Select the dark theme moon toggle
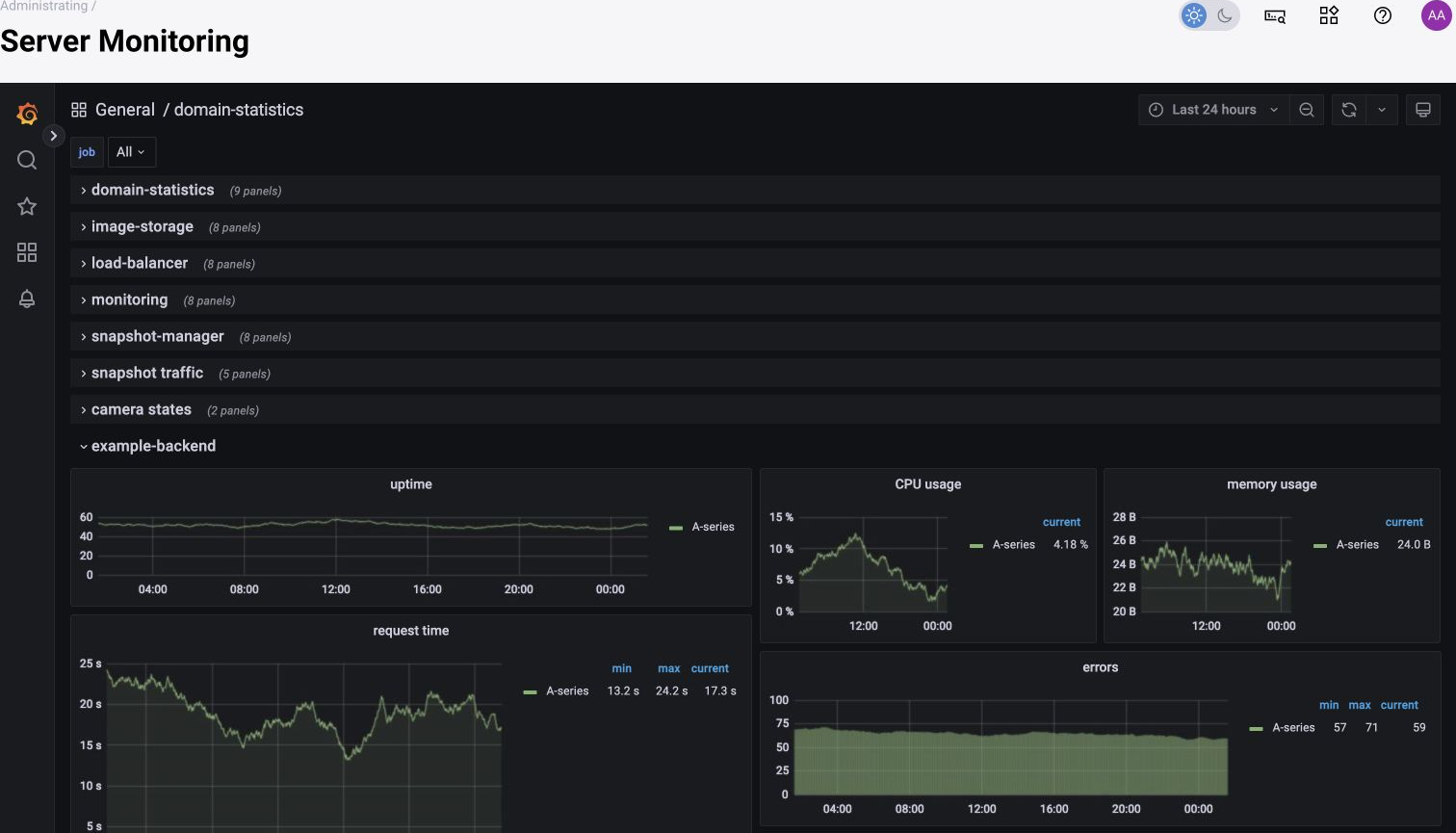Viewport: 1456px width, 833px height. [x=1225, y=15]
